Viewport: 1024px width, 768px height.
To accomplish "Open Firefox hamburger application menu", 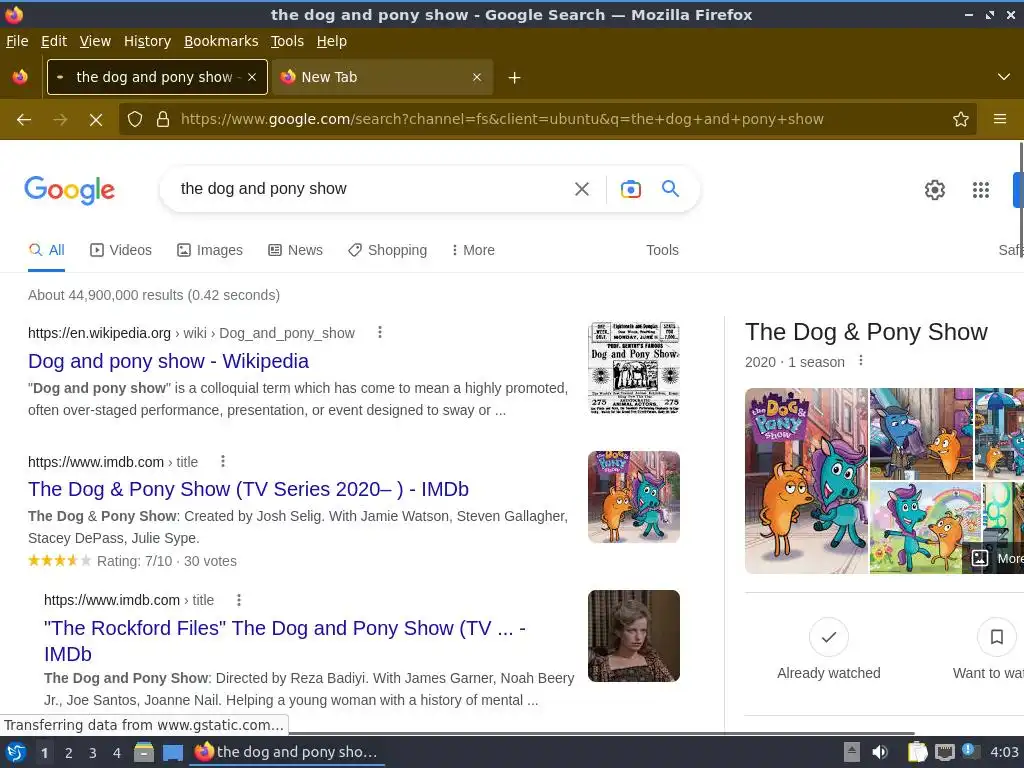I will 1000,120.
